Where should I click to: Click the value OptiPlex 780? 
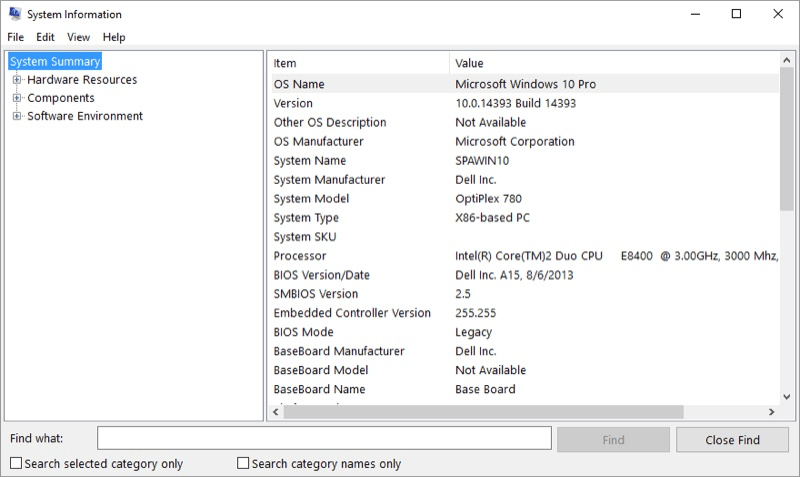pyautogui.click(x=488, y=198)
